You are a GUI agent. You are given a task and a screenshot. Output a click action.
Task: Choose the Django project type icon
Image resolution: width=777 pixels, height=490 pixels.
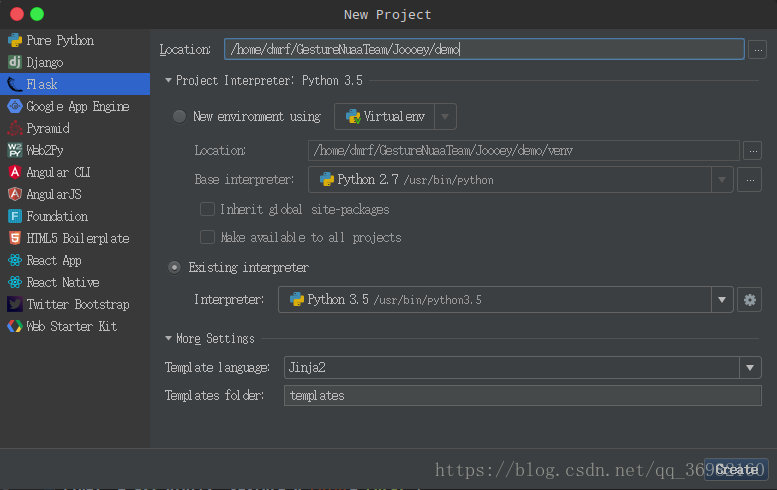click(15, 62)
